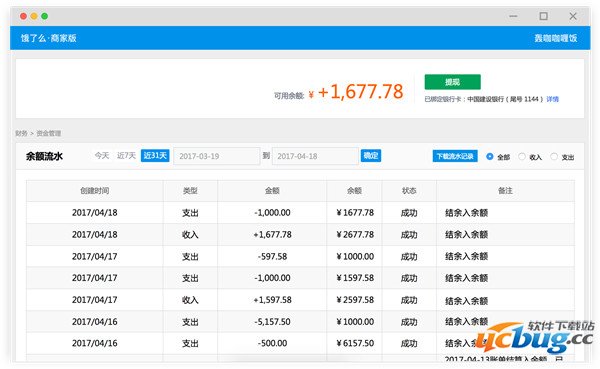
Task: Click the 可用余额 label
Action: point(289,96)
